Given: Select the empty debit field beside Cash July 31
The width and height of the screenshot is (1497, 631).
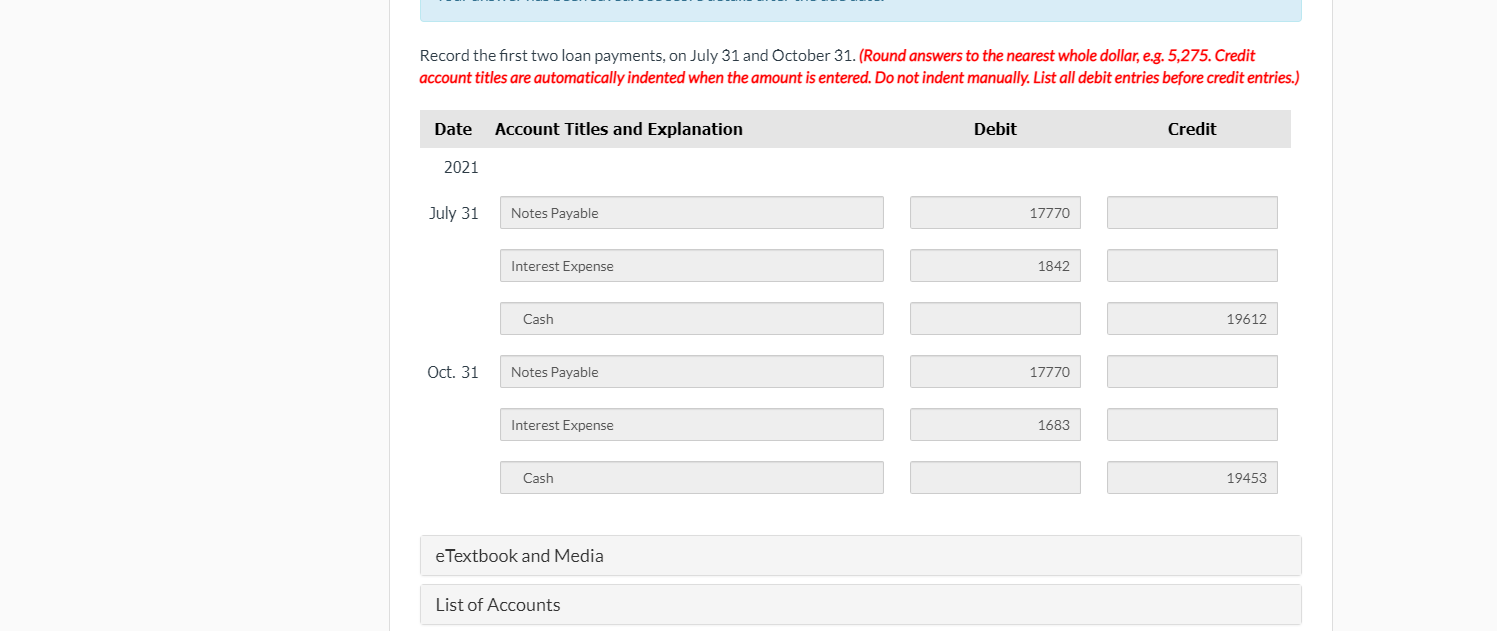Looking at the screenshot, I should click(x=994, y=318).
